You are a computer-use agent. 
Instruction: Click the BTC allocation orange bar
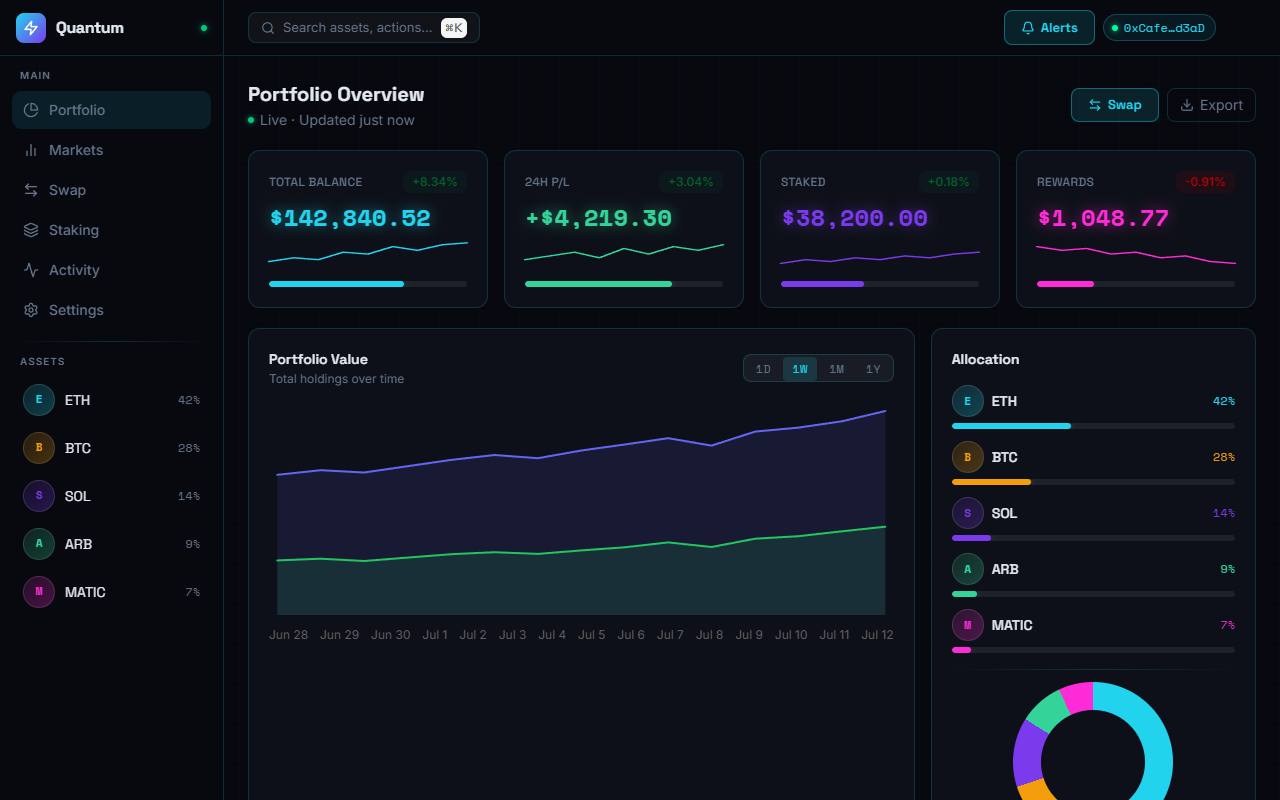[x=1093, y=482]
